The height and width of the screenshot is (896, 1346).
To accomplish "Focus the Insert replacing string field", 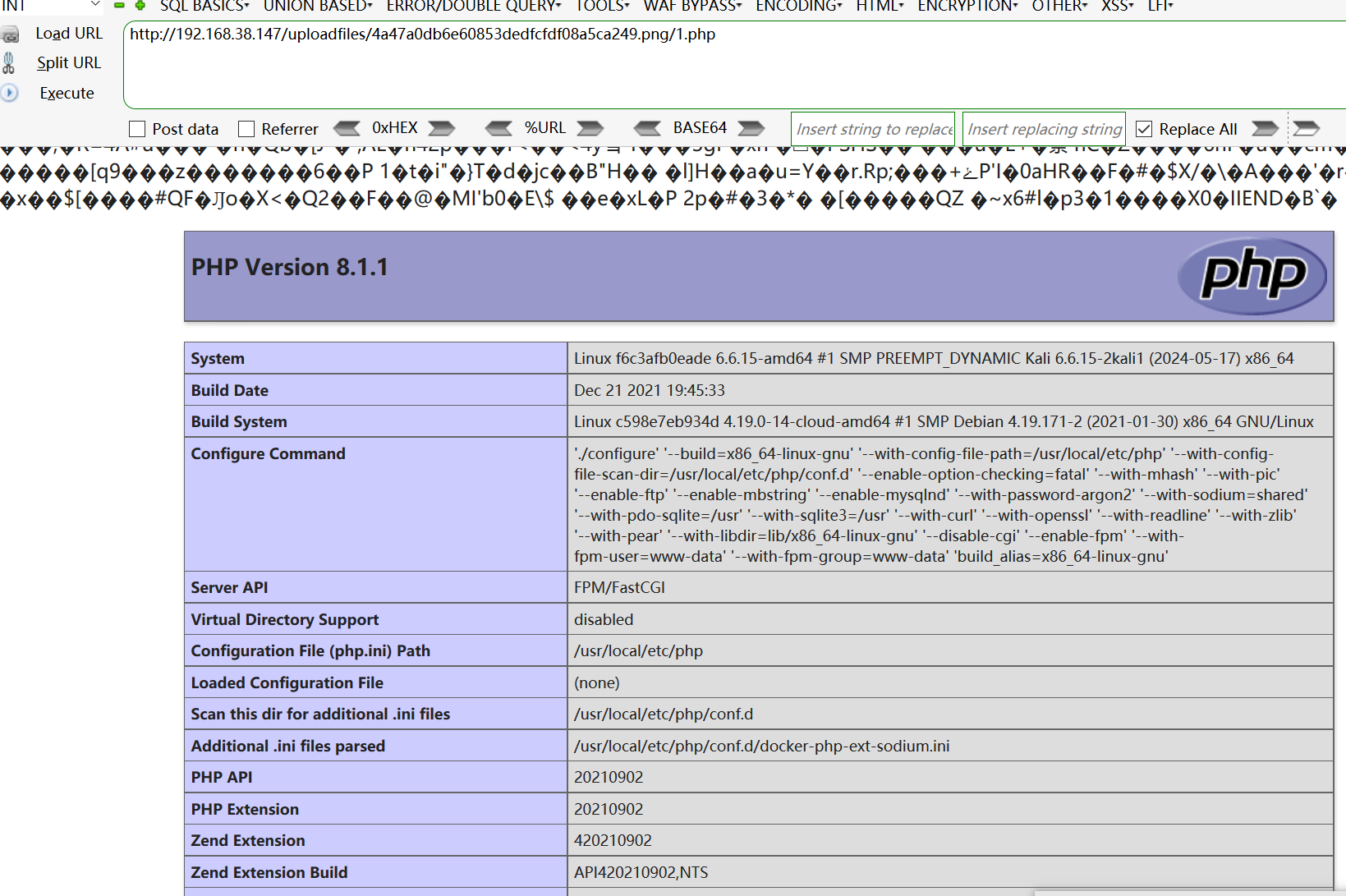I will [1044, 129].
